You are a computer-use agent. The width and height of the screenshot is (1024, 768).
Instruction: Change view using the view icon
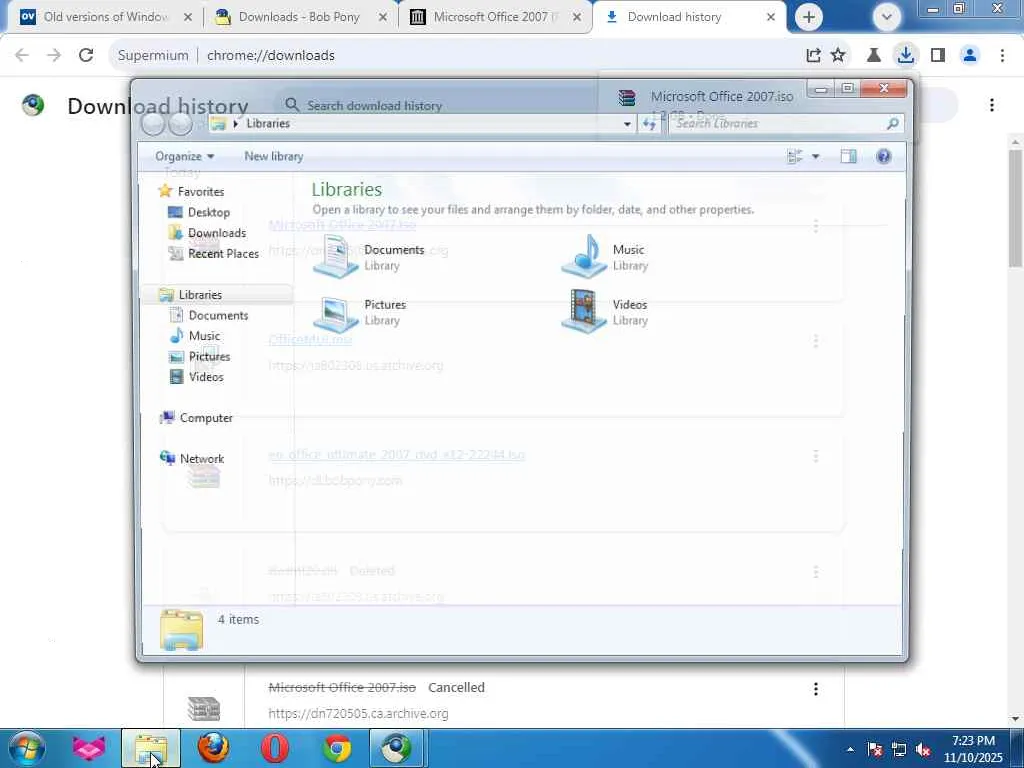point(795,156)
